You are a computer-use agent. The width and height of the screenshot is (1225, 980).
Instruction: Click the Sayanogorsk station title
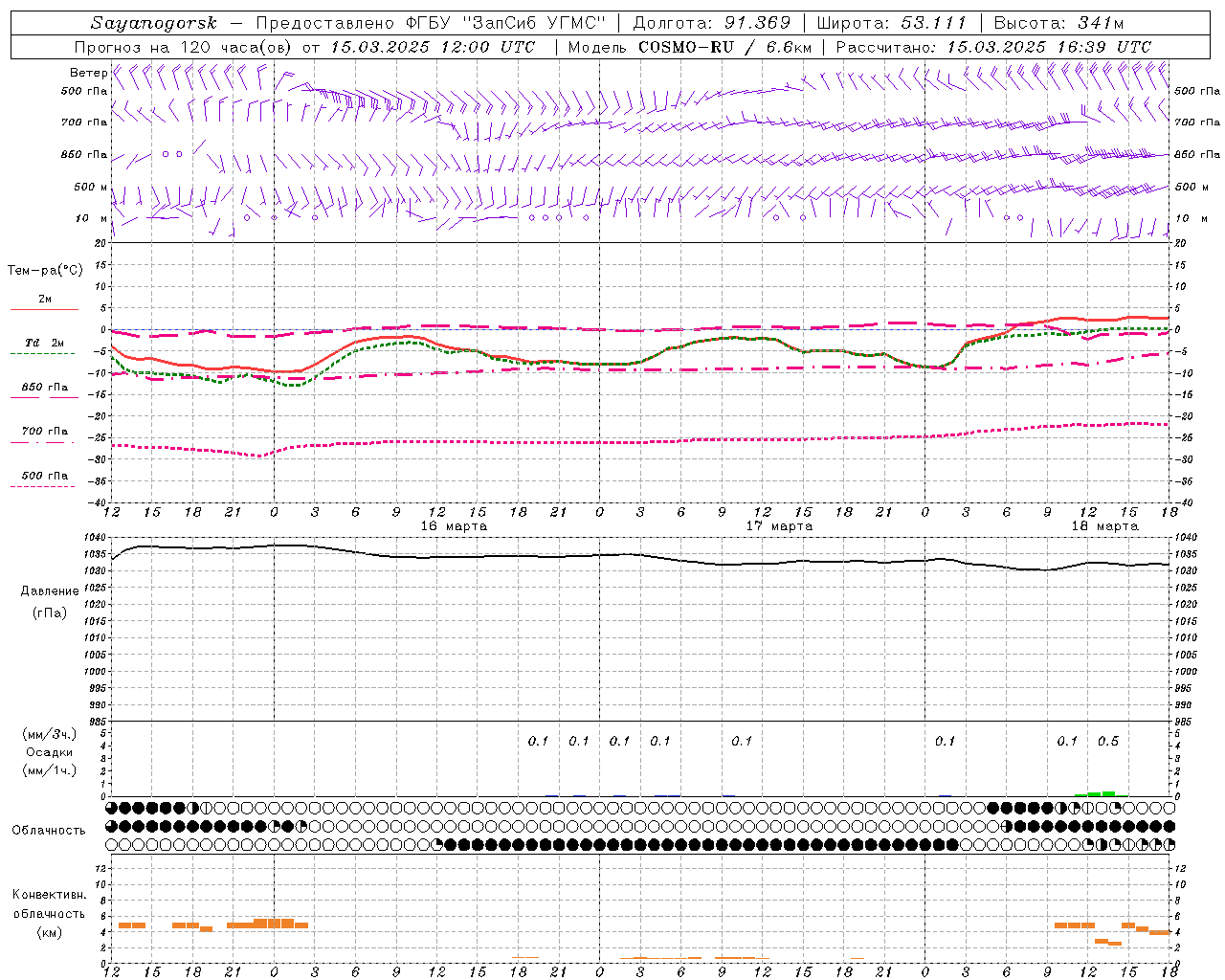pos(154,23)
